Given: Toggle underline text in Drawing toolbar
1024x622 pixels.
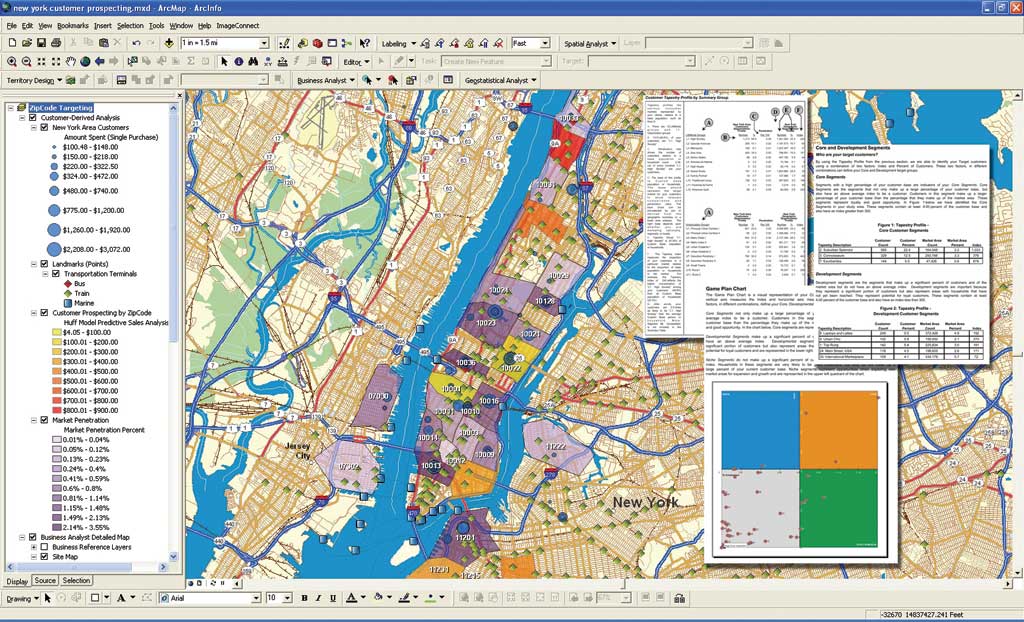Looking at the screenshot, I should pyautogui.click(x=333, y=598).
